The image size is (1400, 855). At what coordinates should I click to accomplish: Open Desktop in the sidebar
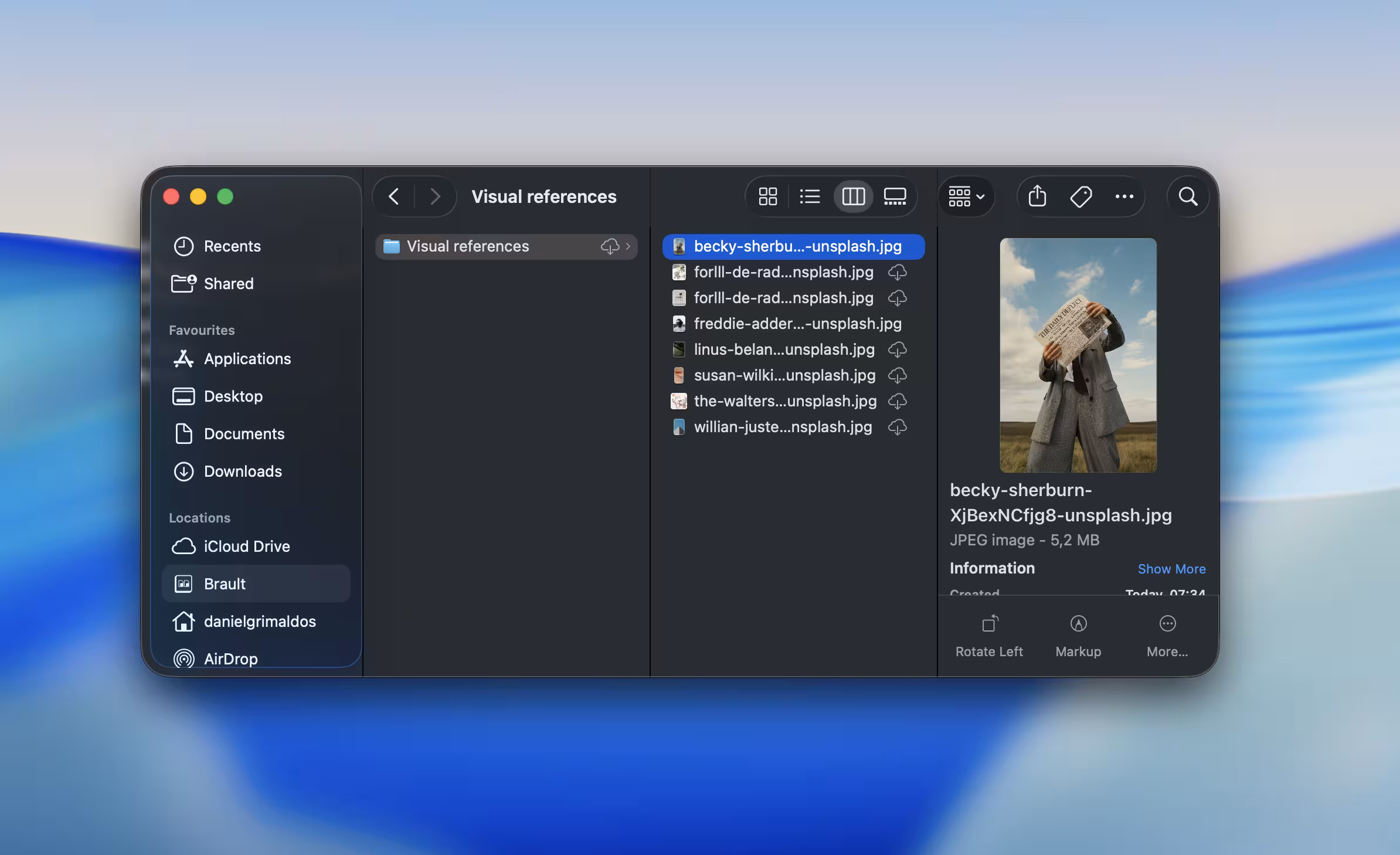[x=256, y=396]
